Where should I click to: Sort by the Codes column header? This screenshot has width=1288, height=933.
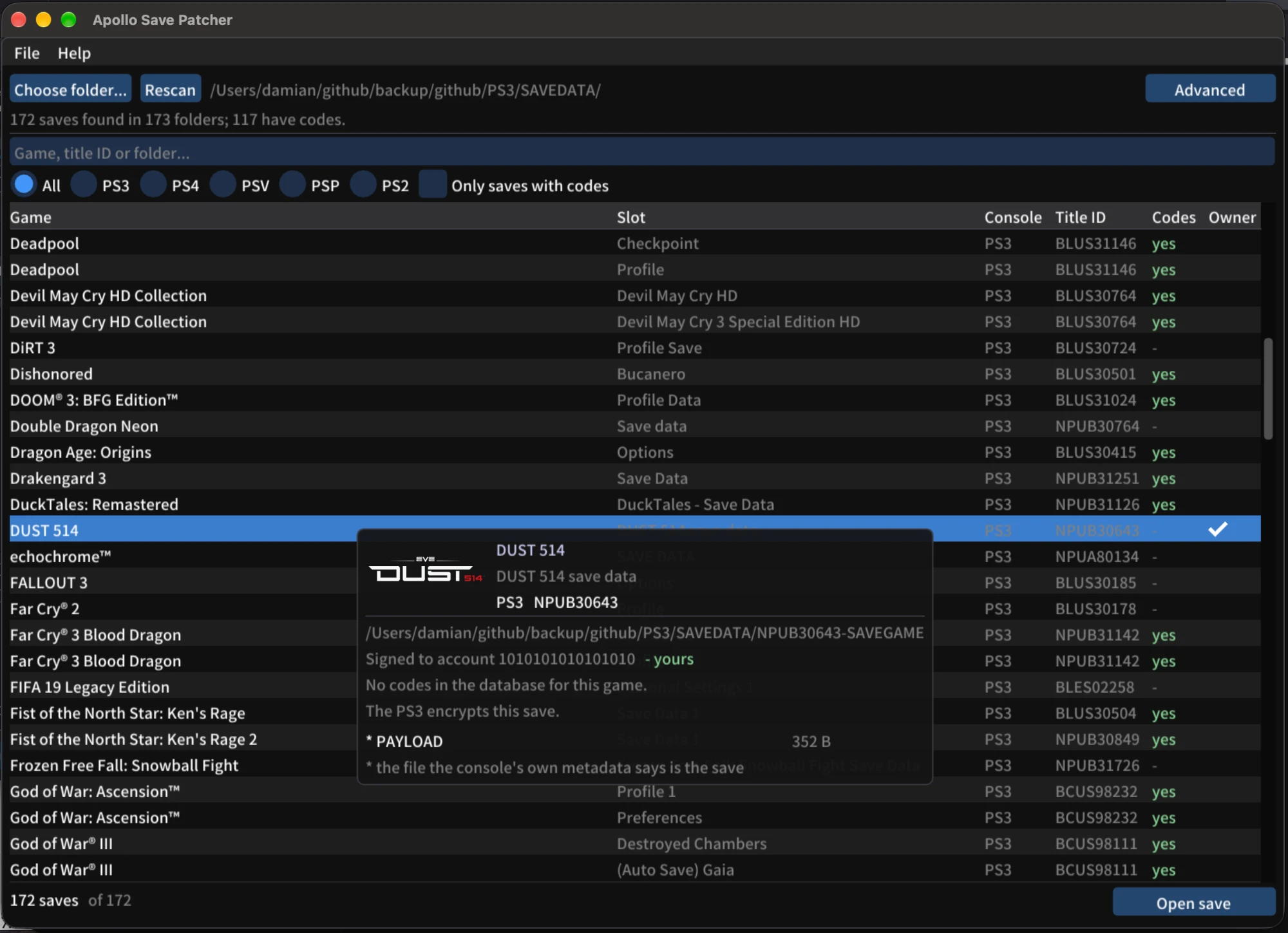point(1173,217)
